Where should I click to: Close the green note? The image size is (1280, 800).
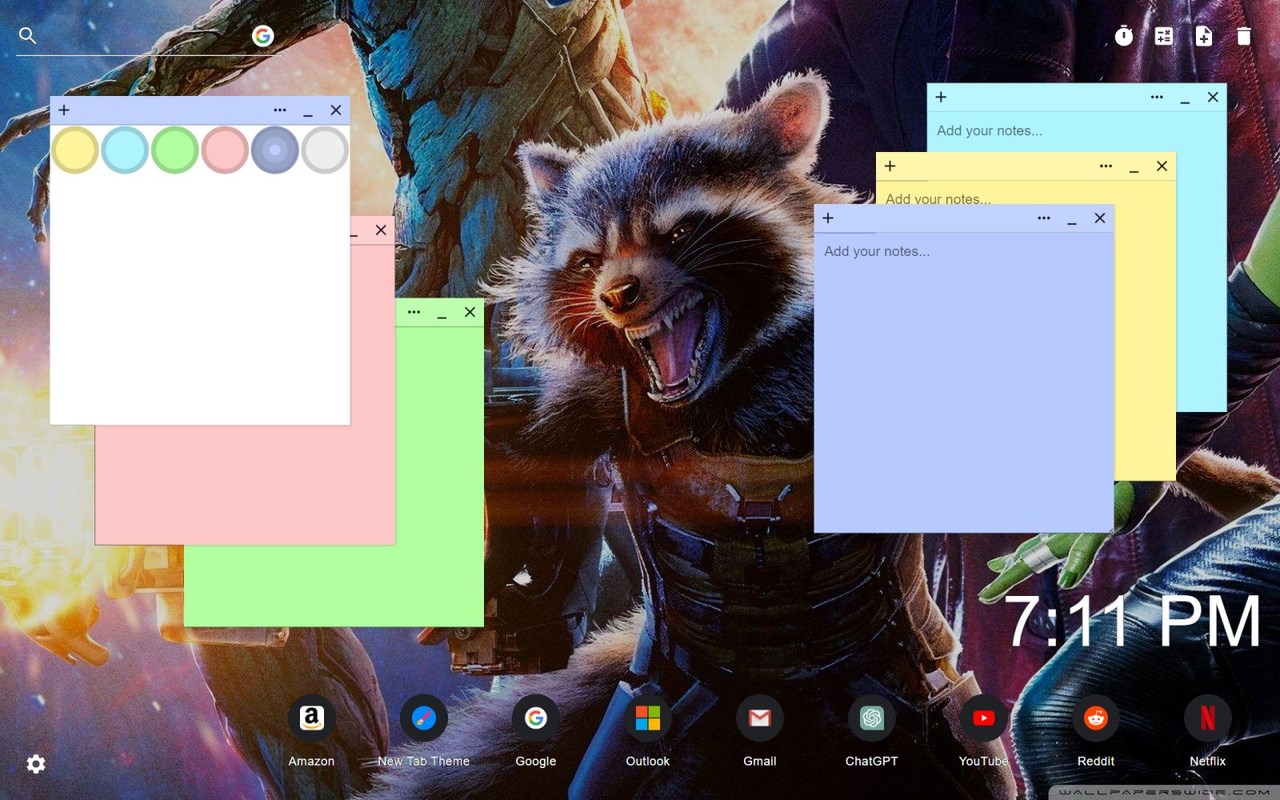pyautogui.click(x=470, y=312)
